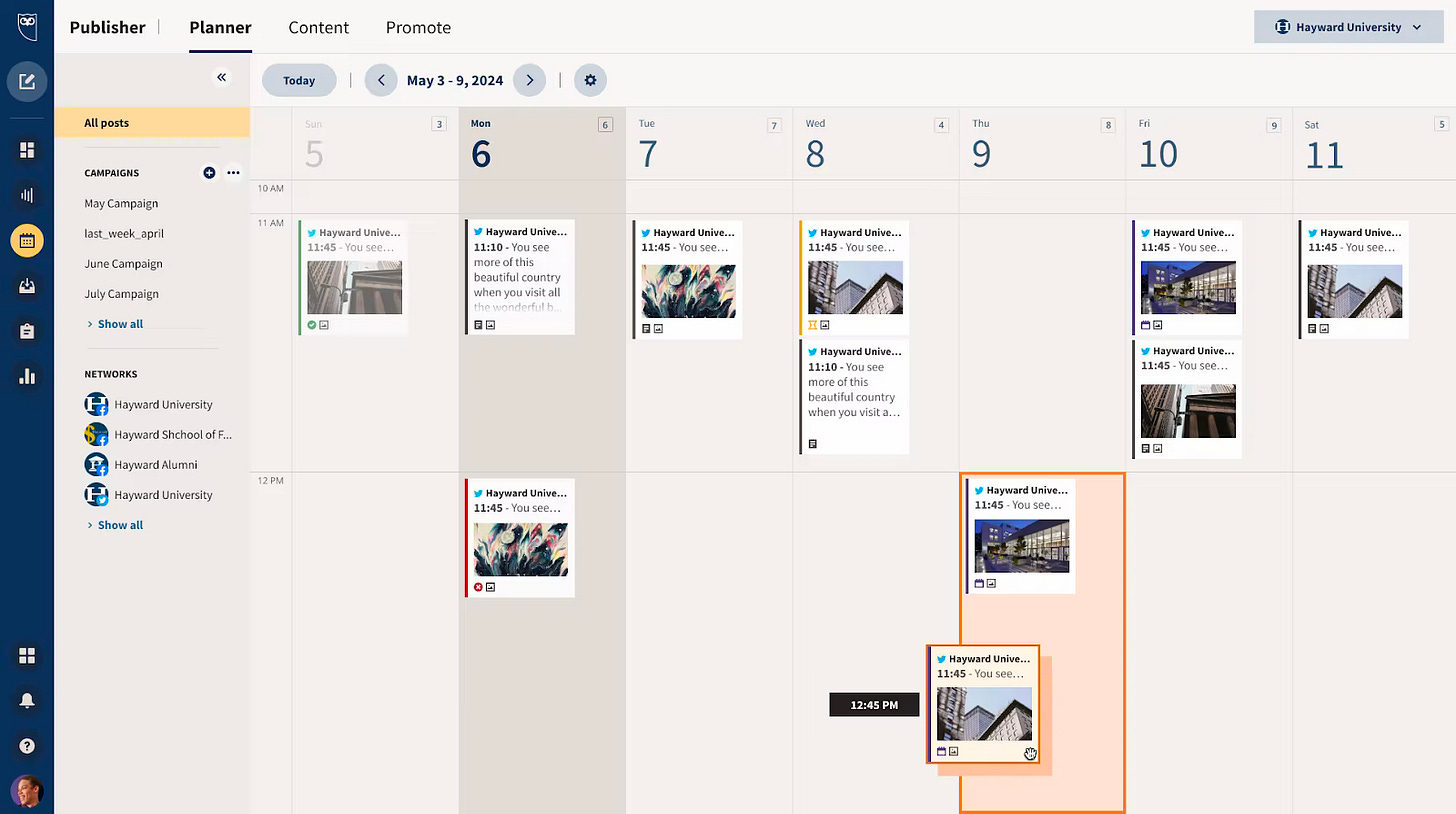Screen dimensions: 1456x814
Task: Open the clipboard assignments icon in sidebar
Action: click(27, 331)
